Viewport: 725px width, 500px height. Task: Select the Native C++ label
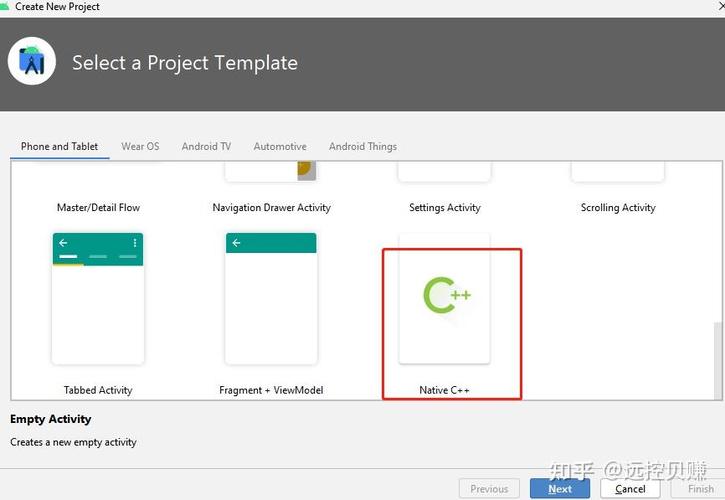coord(444,390)
